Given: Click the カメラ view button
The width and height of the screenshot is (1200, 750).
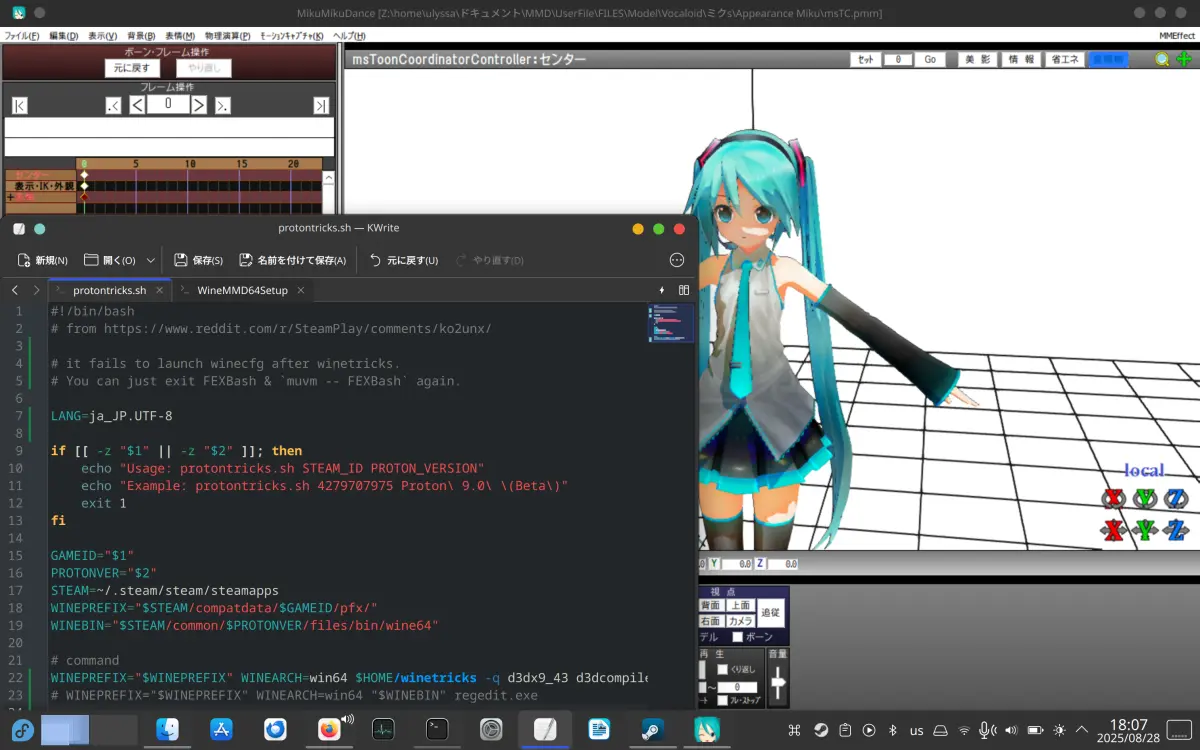Looking at the screenshot, I should [x=740, y=621].
